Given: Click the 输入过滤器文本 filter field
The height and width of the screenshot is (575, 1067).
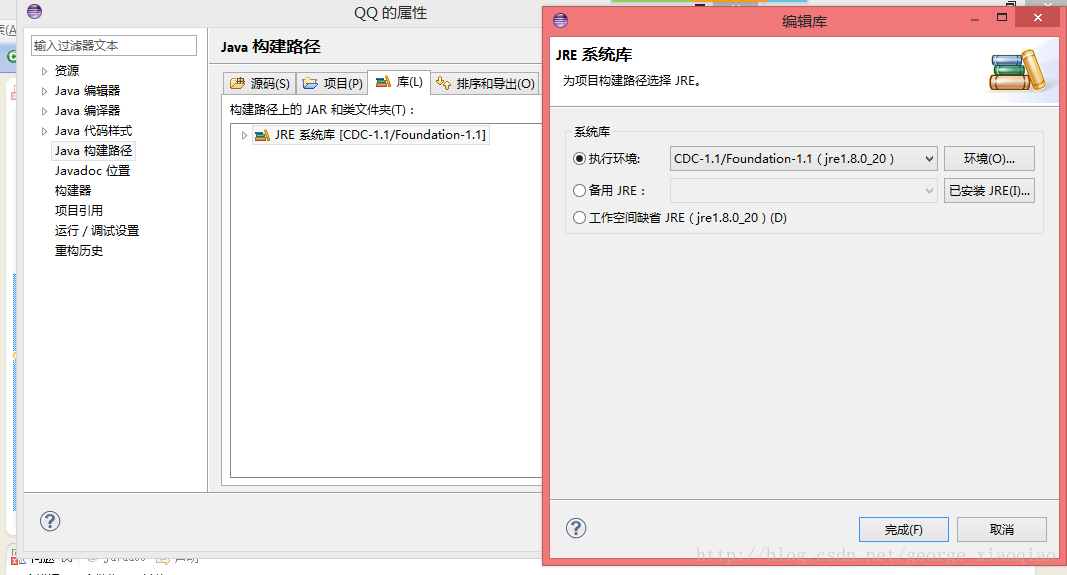Looking at the screenshot, I should [x=114, y=46].
